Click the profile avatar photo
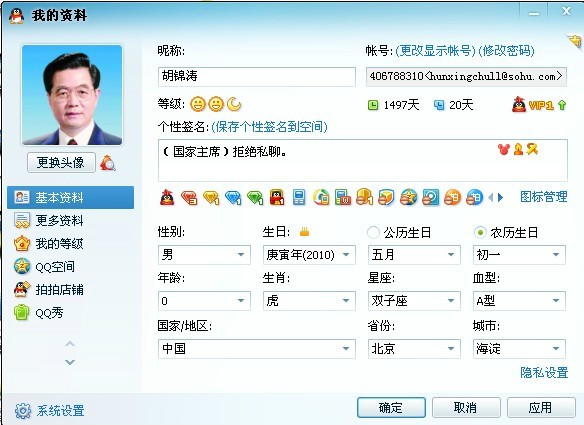 72,95
